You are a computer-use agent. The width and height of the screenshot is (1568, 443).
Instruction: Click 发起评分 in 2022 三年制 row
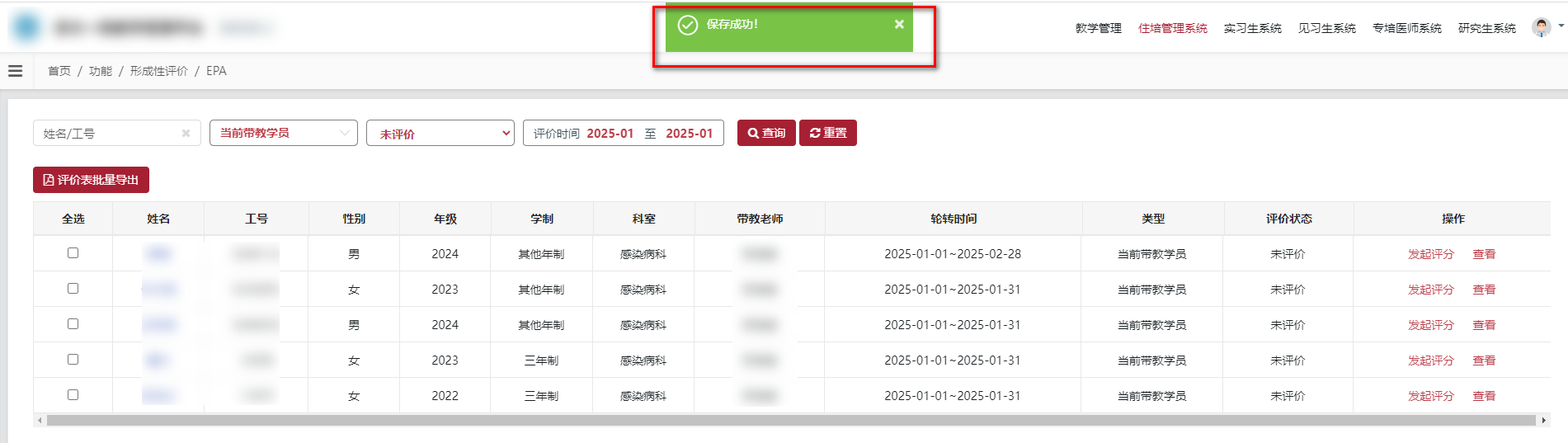point(1430,396)
